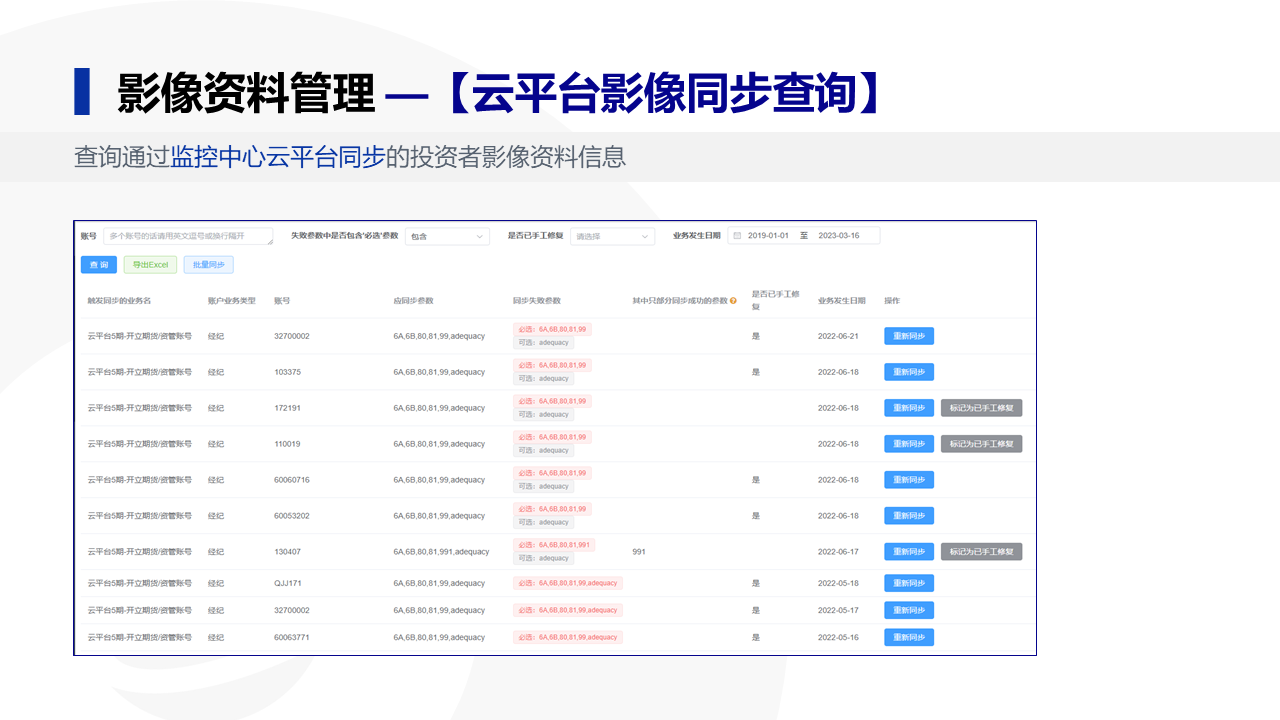Click account number 60063771 in the table
Viewport: 1280px width, 720px height.
coord(292,637)
